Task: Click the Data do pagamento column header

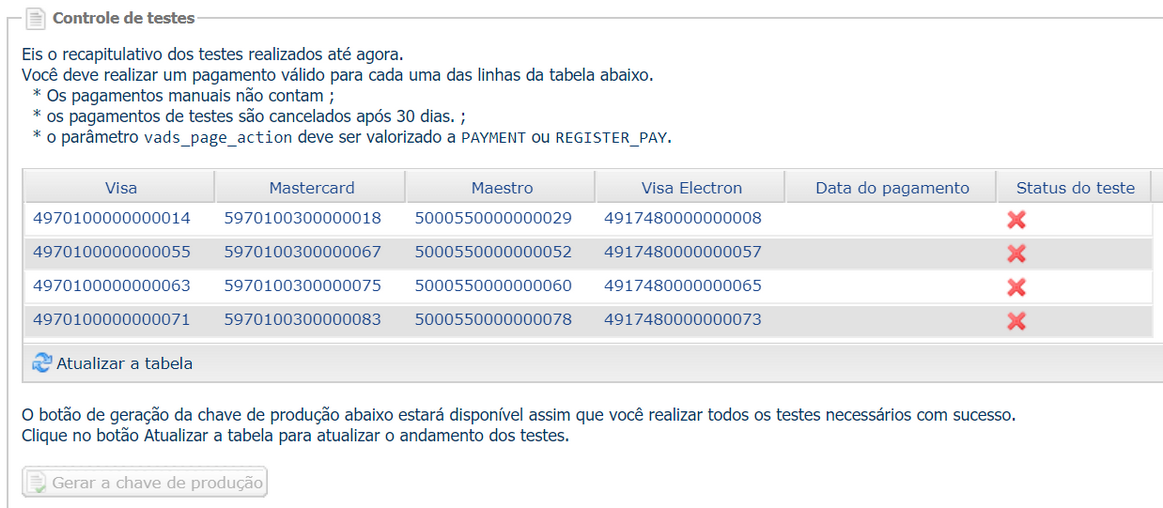Action: point(892,188)
